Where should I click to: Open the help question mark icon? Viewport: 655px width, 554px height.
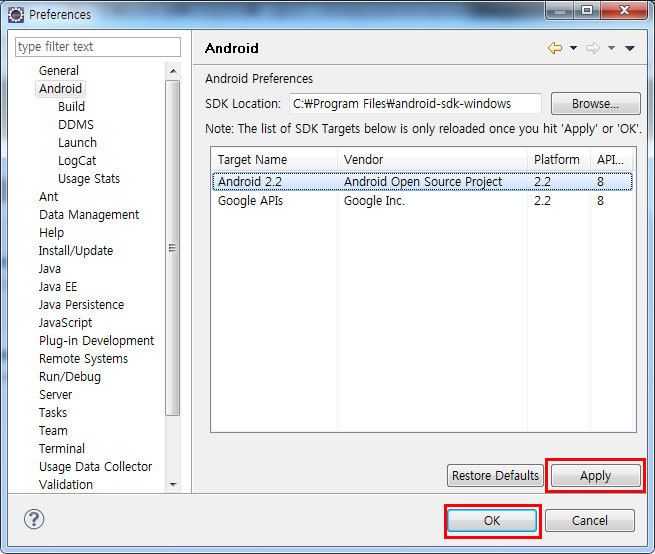click(x=34, y=519)
